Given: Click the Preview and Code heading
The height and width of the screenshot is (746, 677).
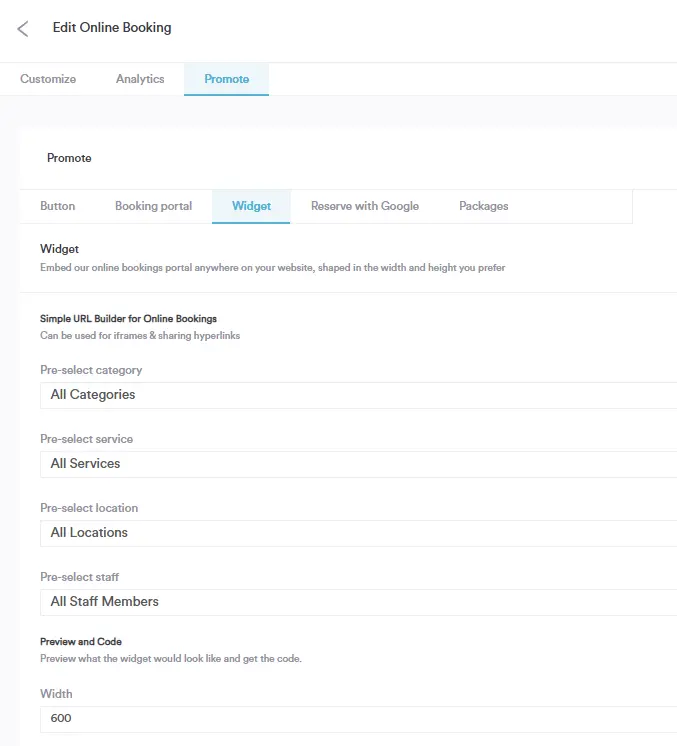Looking at the screenshot, I should (81, 642).
